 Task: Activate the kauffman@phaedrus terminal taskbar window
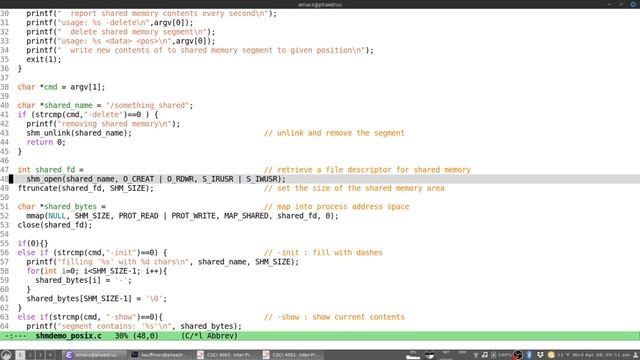(160, 355)
